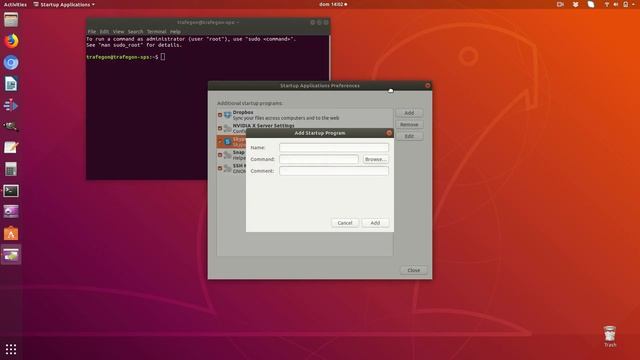
Task: Select the Dropbox startup entry name
Action: (x=243, y=112)
